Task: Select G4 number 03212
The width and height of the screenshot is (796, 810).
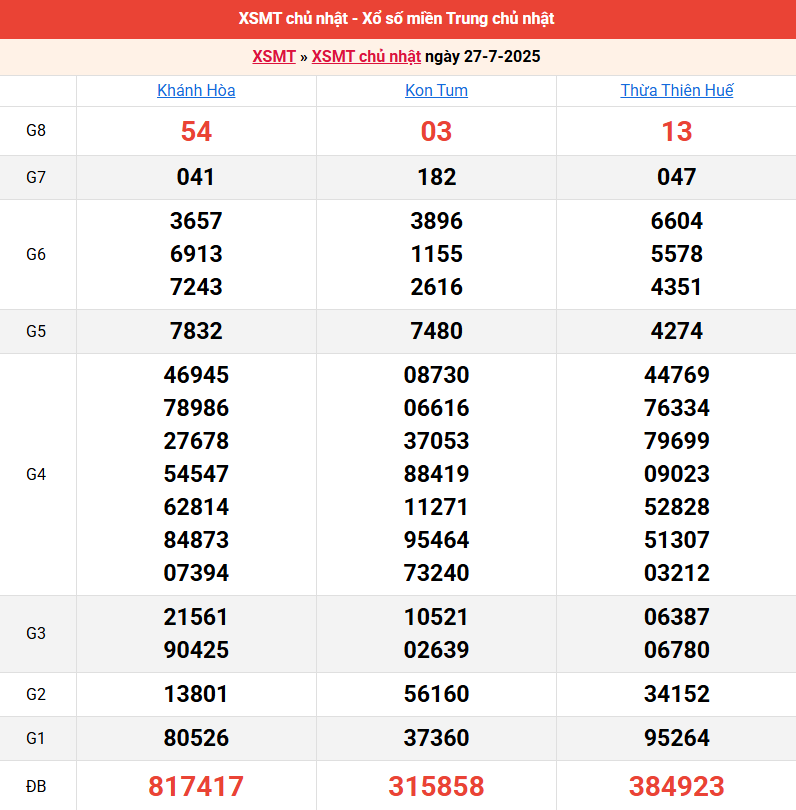Action: click(677, 573)
